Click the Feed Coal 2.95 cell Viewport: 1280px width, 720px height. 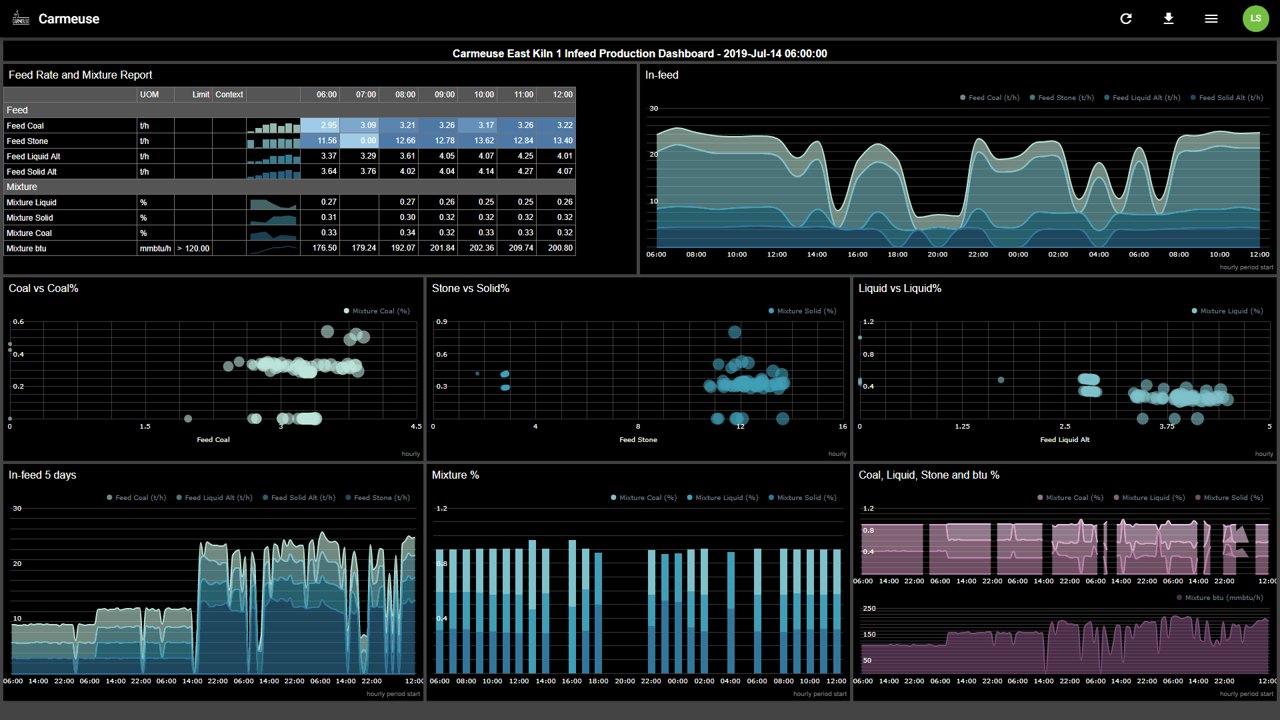[320, 126]
